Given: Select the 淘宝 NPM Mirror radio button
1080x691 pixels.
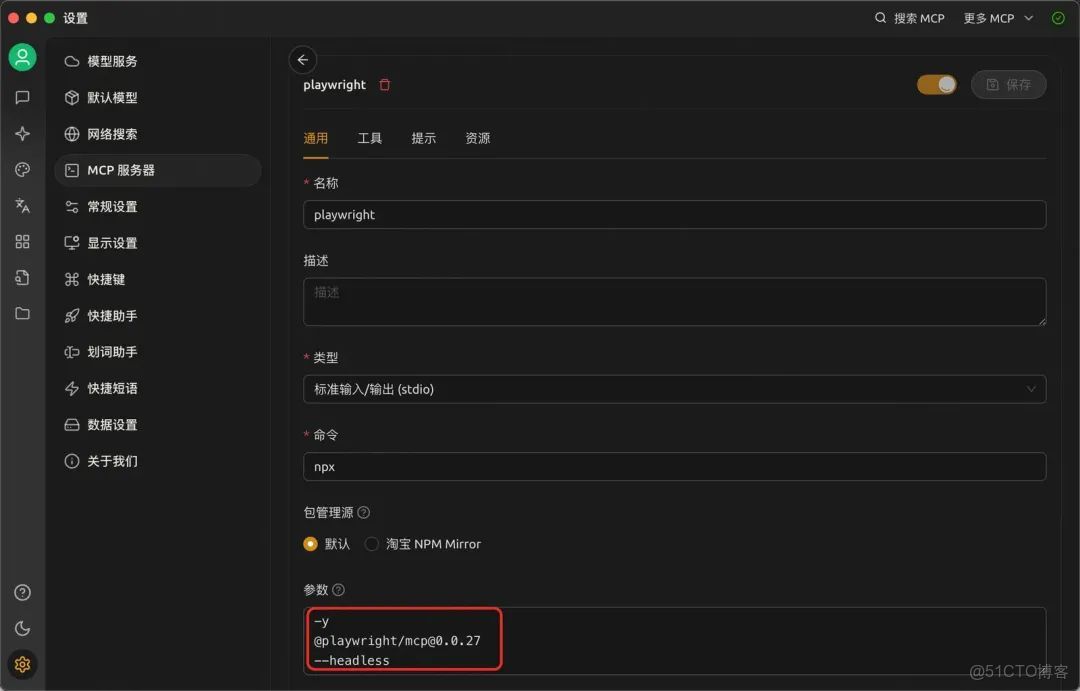Looking at the screenshot, I should pos(371,544).
